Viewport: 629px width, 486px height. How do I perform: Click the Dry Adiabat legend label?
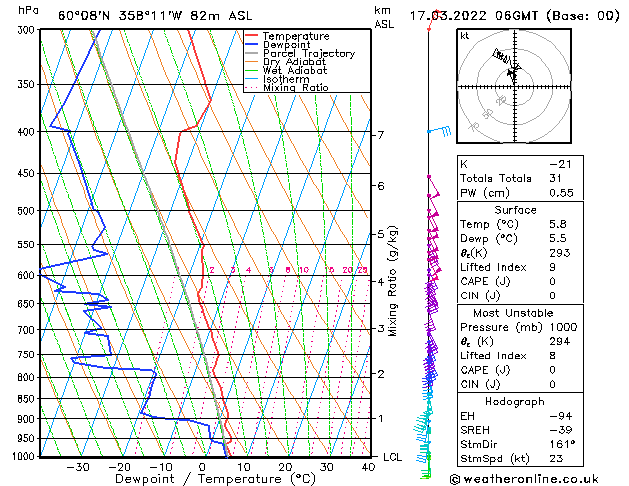pos(294,62)
